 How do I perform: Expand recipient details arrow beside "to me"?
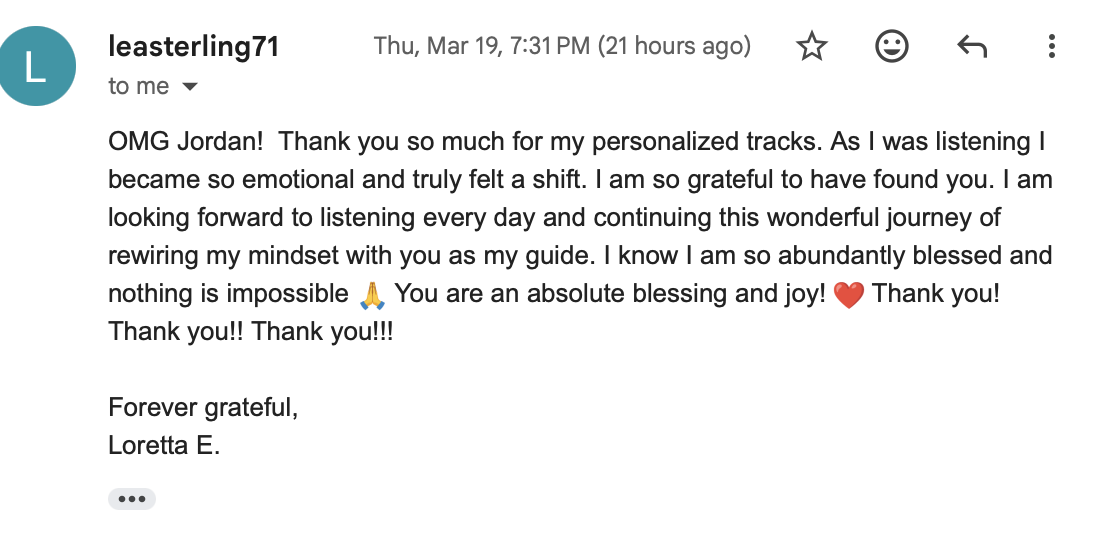189,87
